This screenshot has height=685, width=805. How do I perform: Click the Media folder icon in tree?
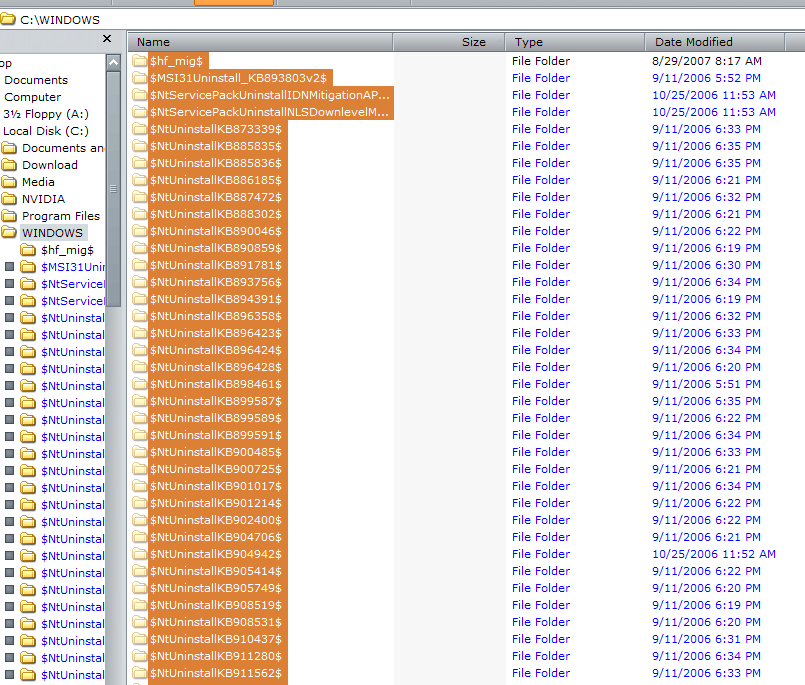(10, 182)
